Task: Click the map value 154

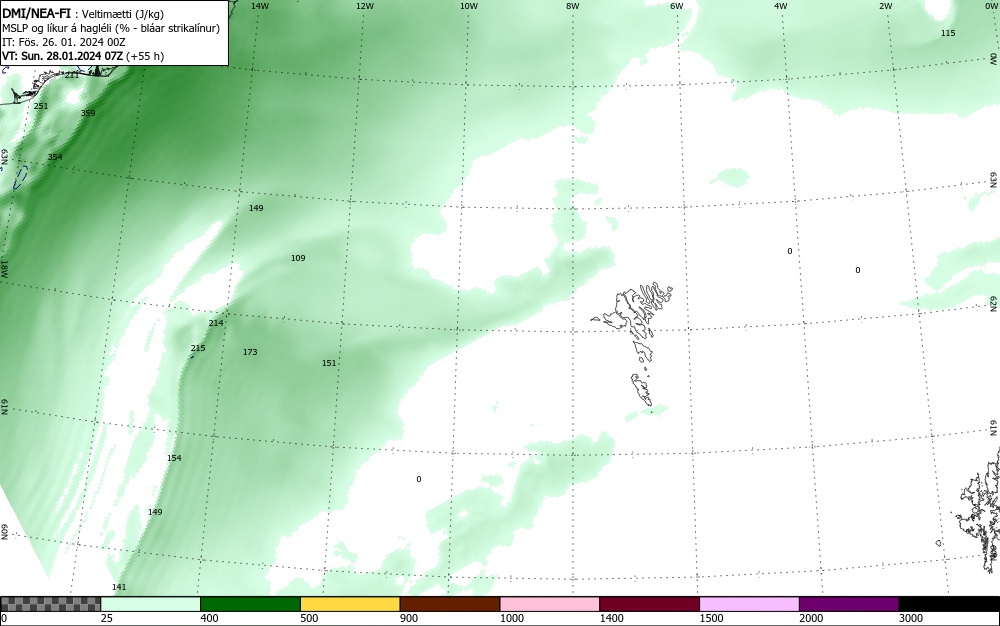Action: pos(174,458)
